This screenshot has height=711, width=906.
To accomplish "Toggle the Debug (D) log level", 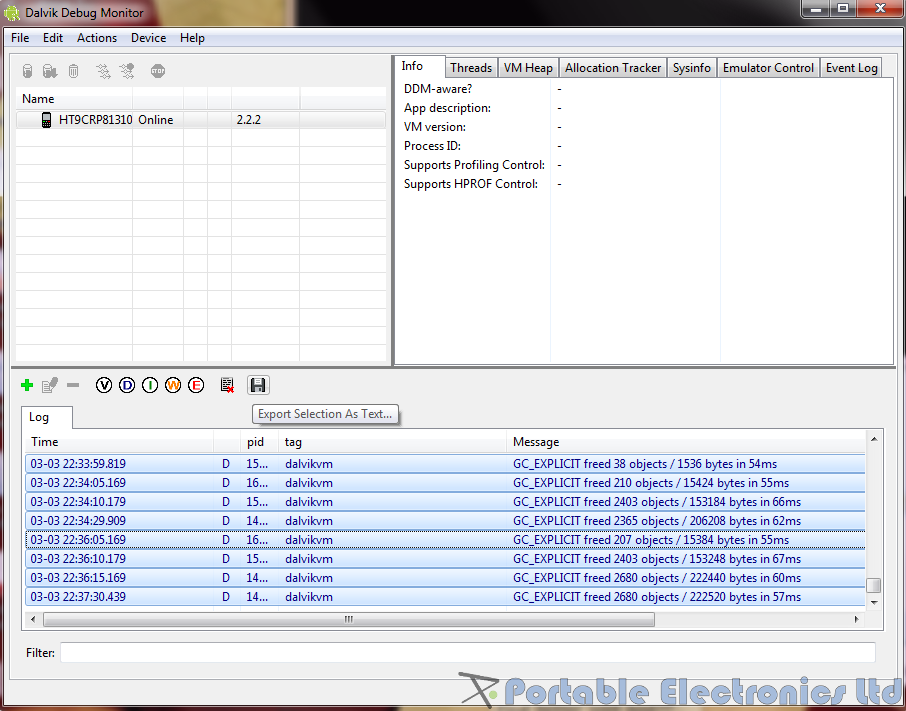I will coord(127,385).
